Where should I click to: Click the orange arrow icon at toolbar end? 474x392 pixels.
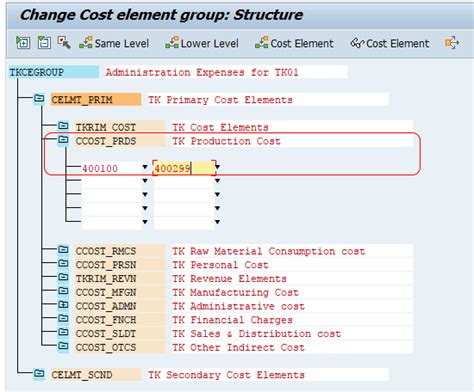pyautogui.click(x=452, y=43)
